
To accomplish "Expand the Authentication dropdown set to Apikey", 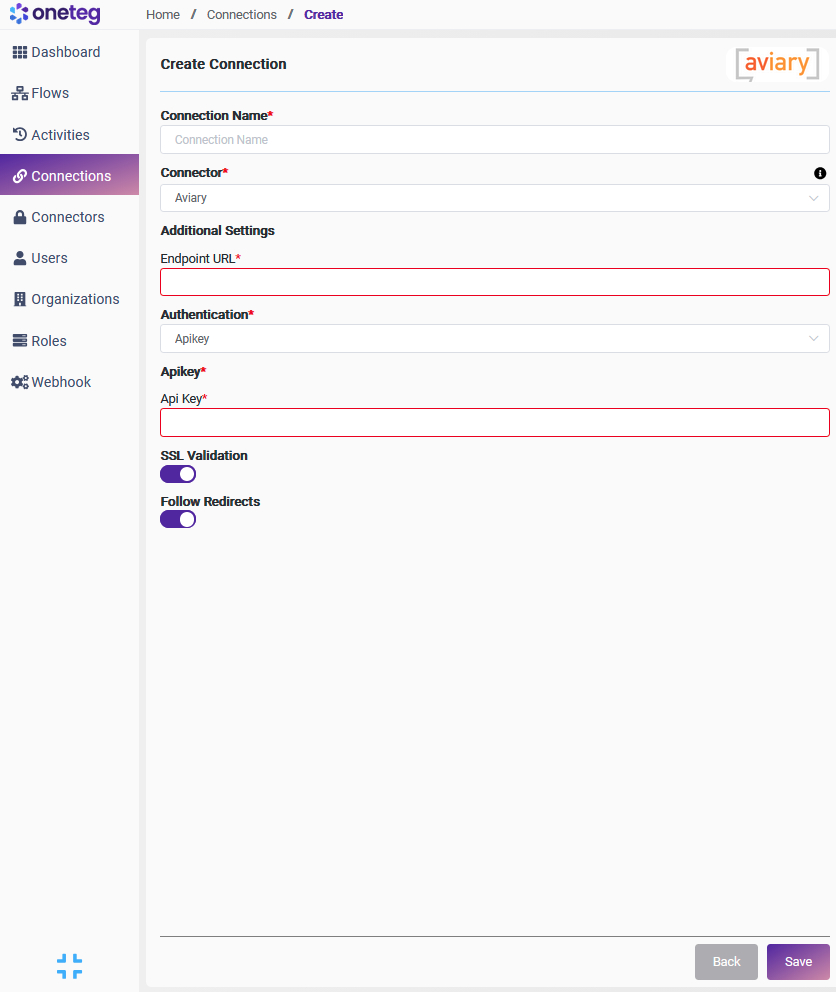I will click(494, 339).
